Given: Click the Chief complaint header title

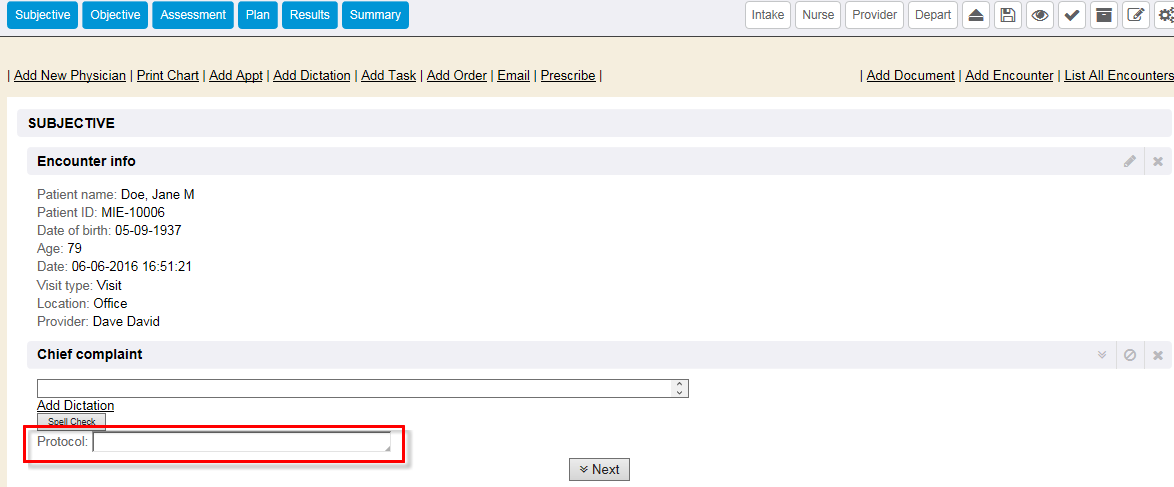Looking at the screenshot, I should (x=90, y=354).
